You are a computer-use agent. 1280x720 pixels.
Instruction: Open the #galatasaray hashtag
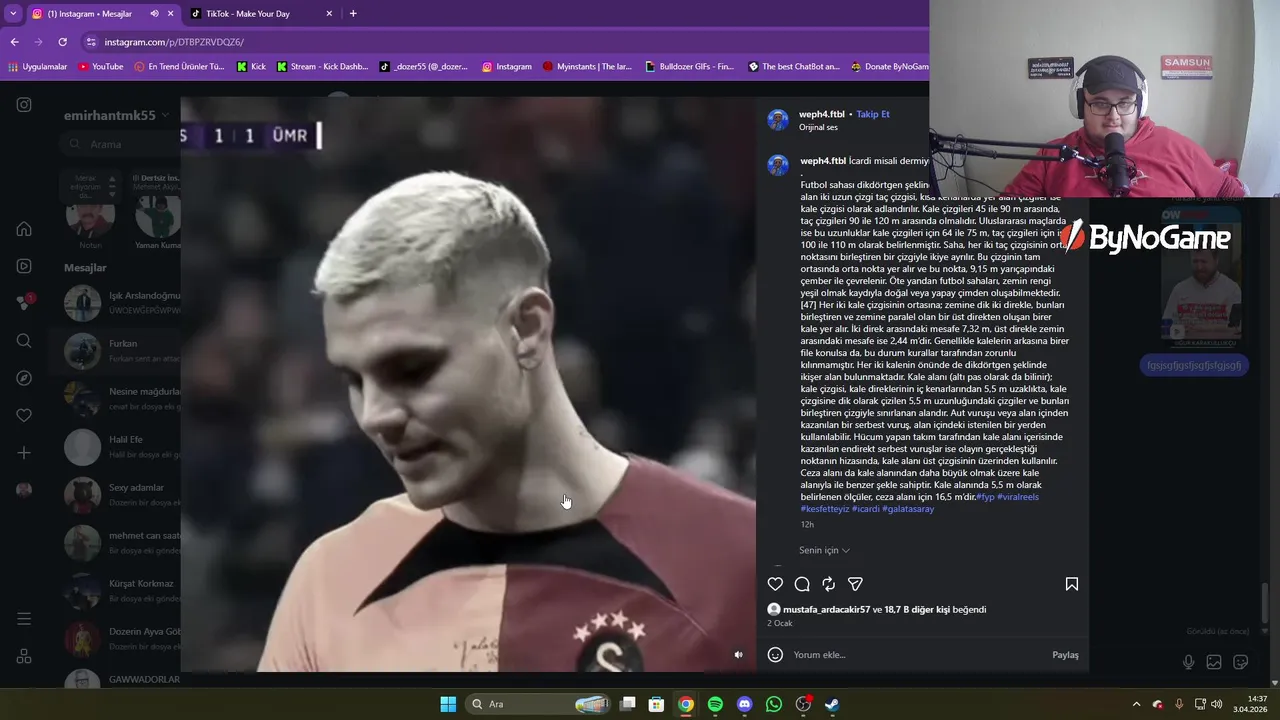(x=908, y=509)
